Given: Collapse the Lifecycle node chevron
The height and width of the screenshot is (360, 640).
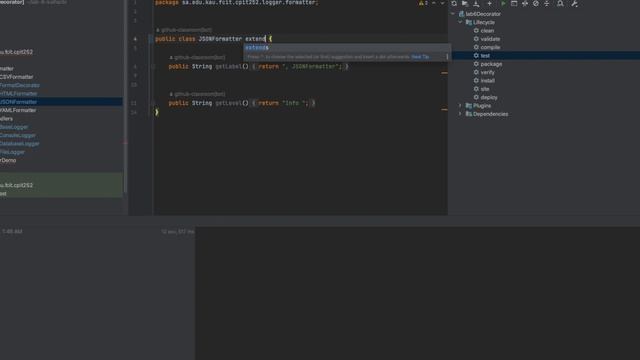Looking at the screenshot, I should point(460,22).
